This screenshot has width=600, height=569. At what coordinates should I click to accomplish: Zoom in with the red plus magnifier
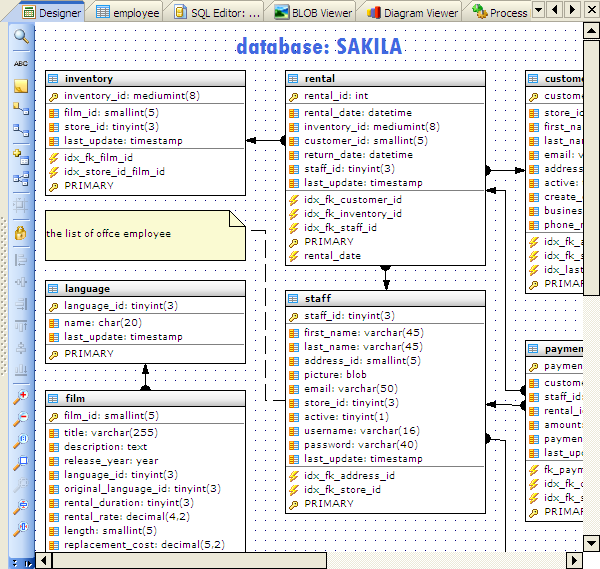click(21, 397)
